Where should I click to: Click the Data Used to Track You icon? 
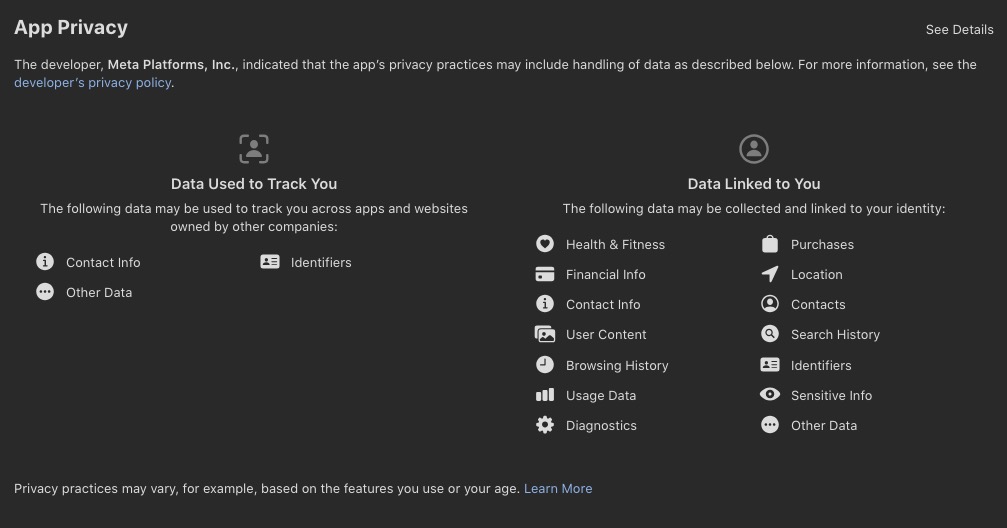[254, 149]
